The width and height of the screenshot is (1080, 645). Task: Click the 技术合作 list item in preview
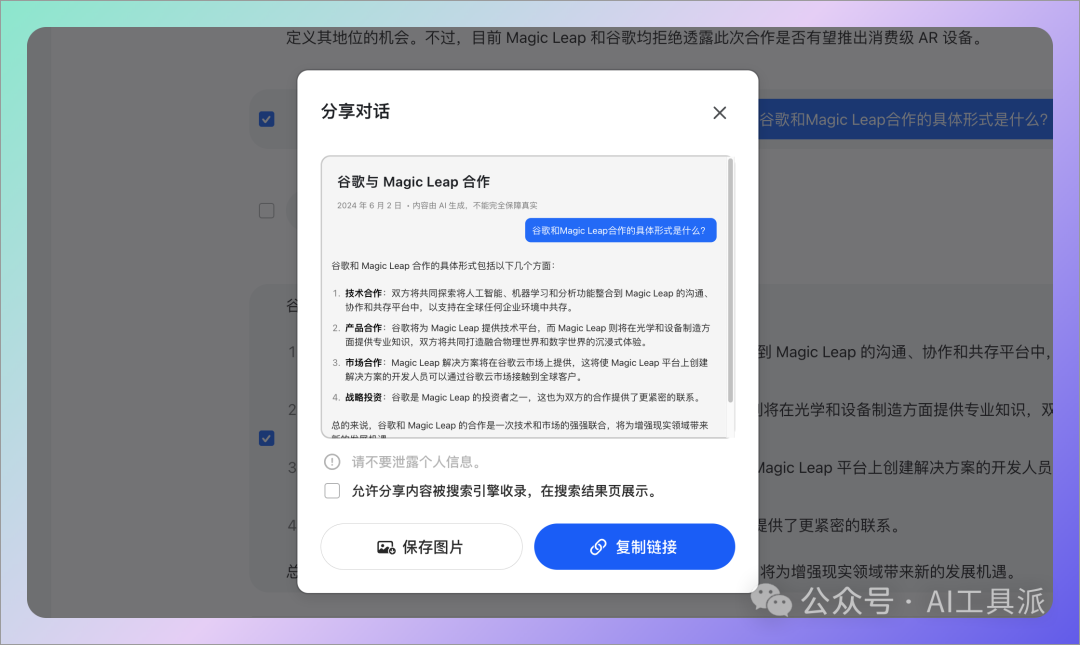pos(521,300)
